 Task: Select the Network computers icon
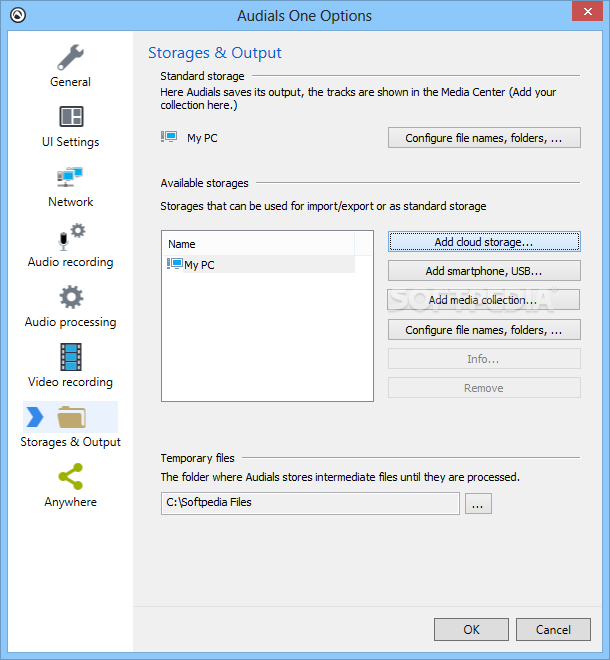pyautogui.click(x=70, y=177)
